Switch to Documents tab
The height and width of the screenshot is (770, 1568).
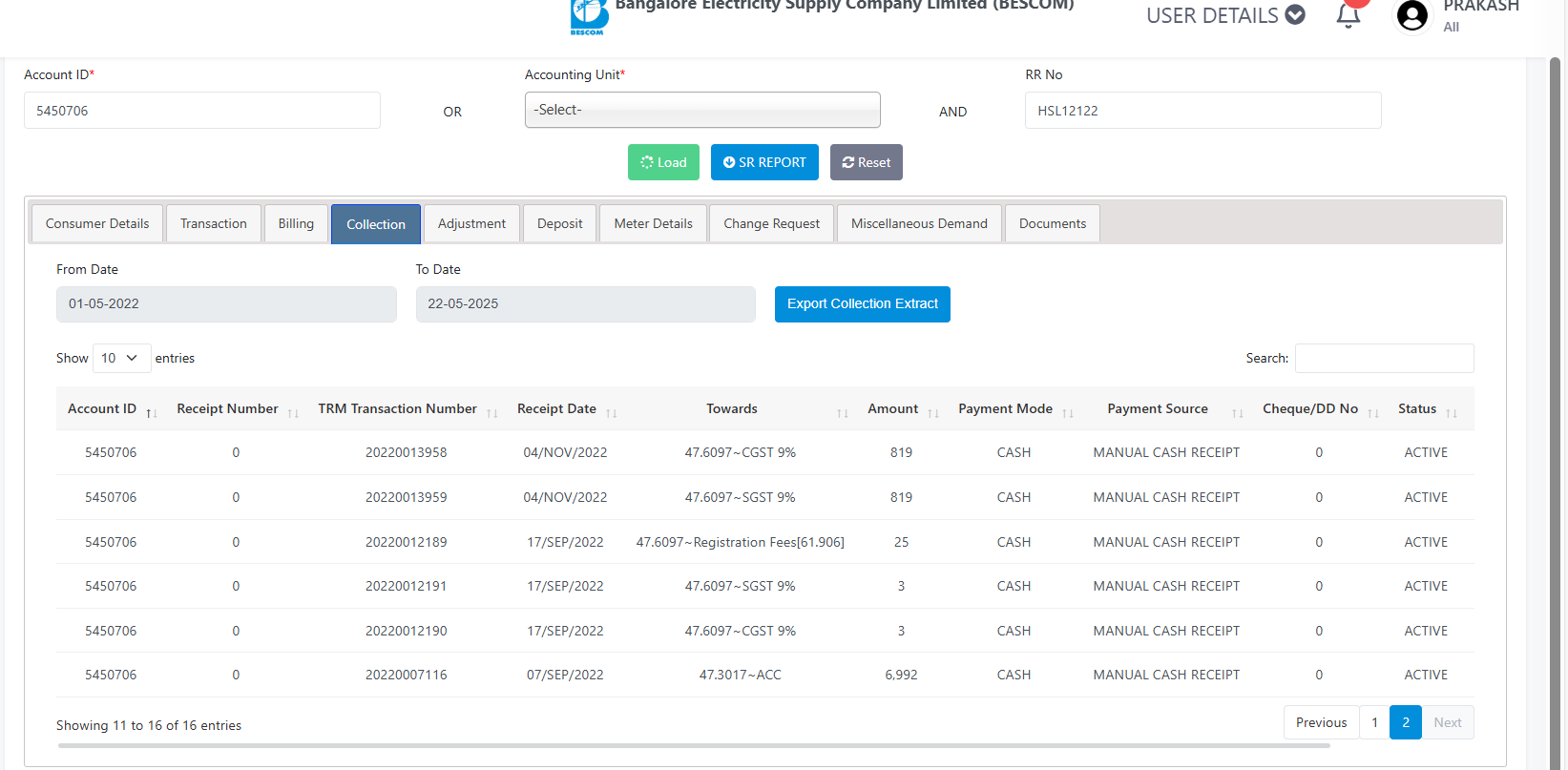pyautogui.click(x=1053, y=223)
